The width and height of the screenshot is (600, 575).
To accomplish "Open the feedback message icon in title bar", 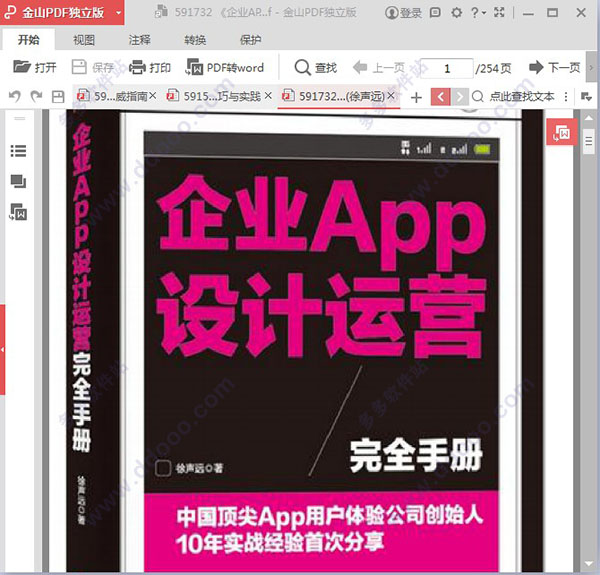I will (435, 13).
